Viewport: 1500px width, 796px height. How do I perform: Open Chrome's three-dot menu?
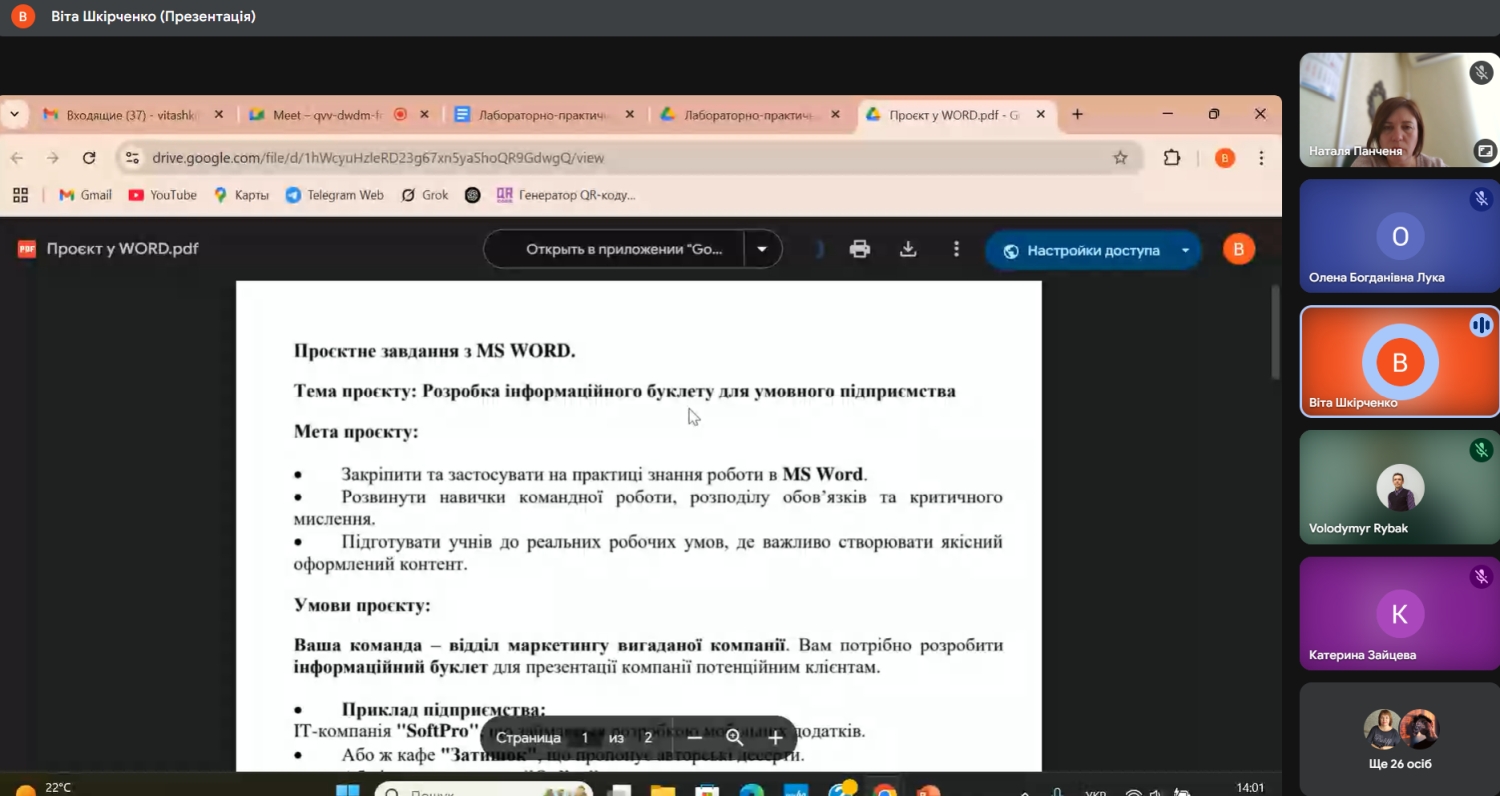[x=1261, y=158]
